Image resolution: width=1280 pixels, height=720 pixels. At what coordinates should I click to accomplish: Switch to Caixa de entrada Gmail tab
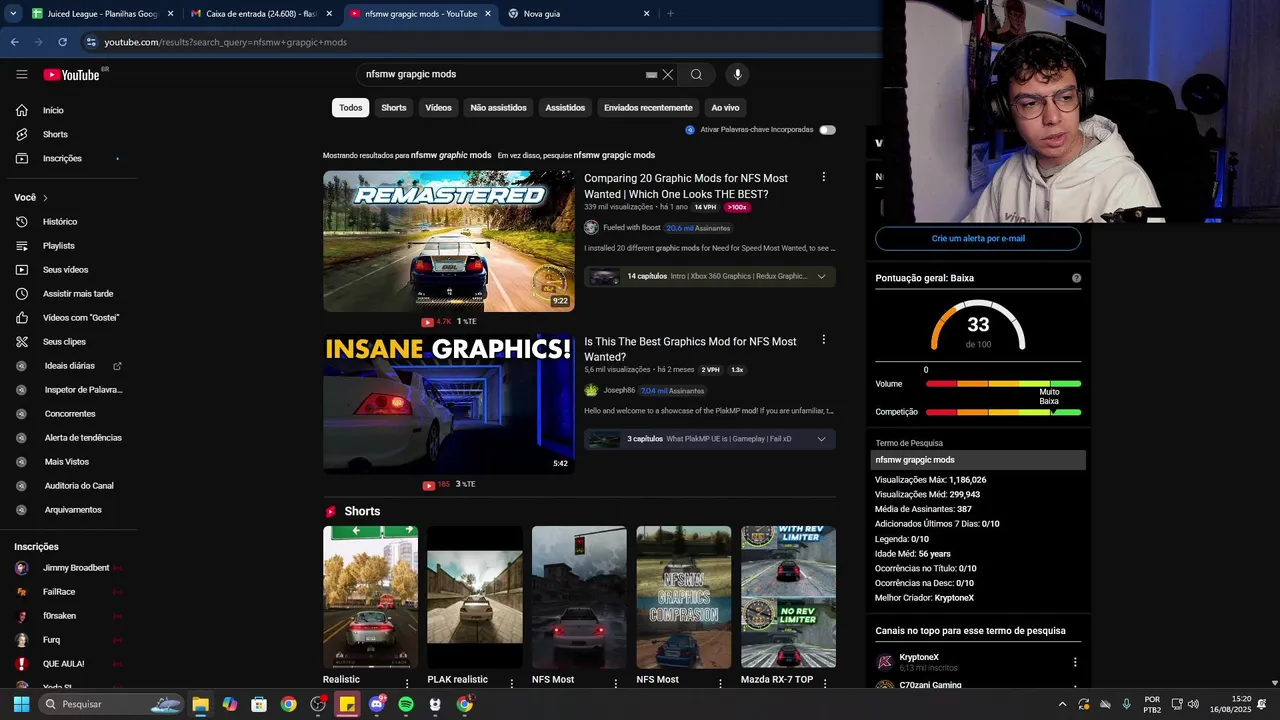click(262, 14)
